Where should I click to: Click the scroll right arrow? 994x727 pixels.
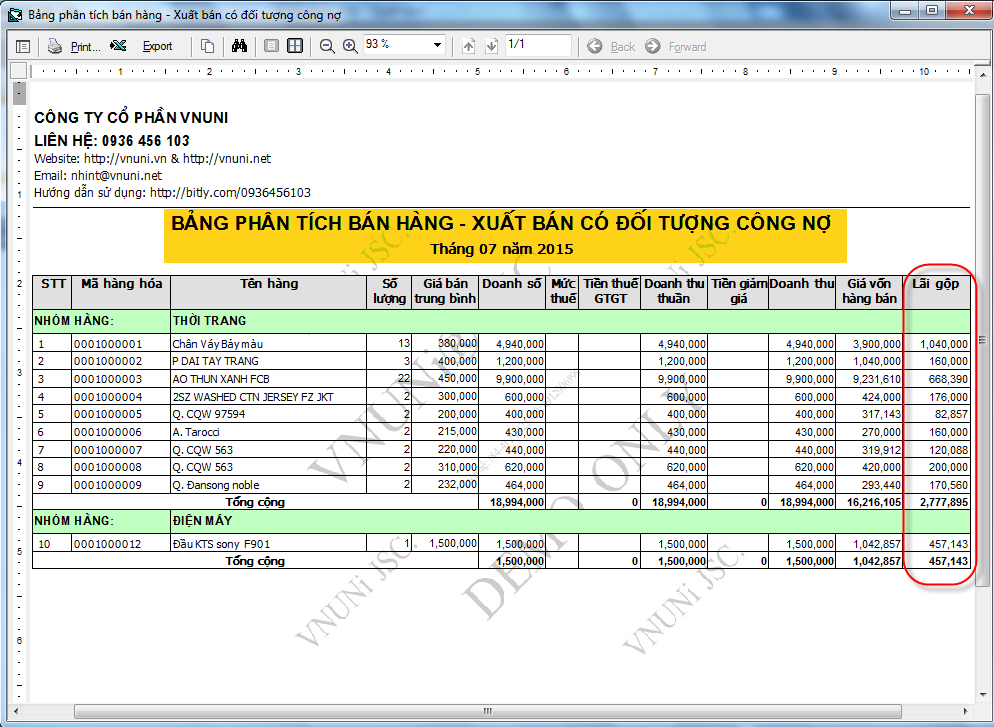point(964,711)
